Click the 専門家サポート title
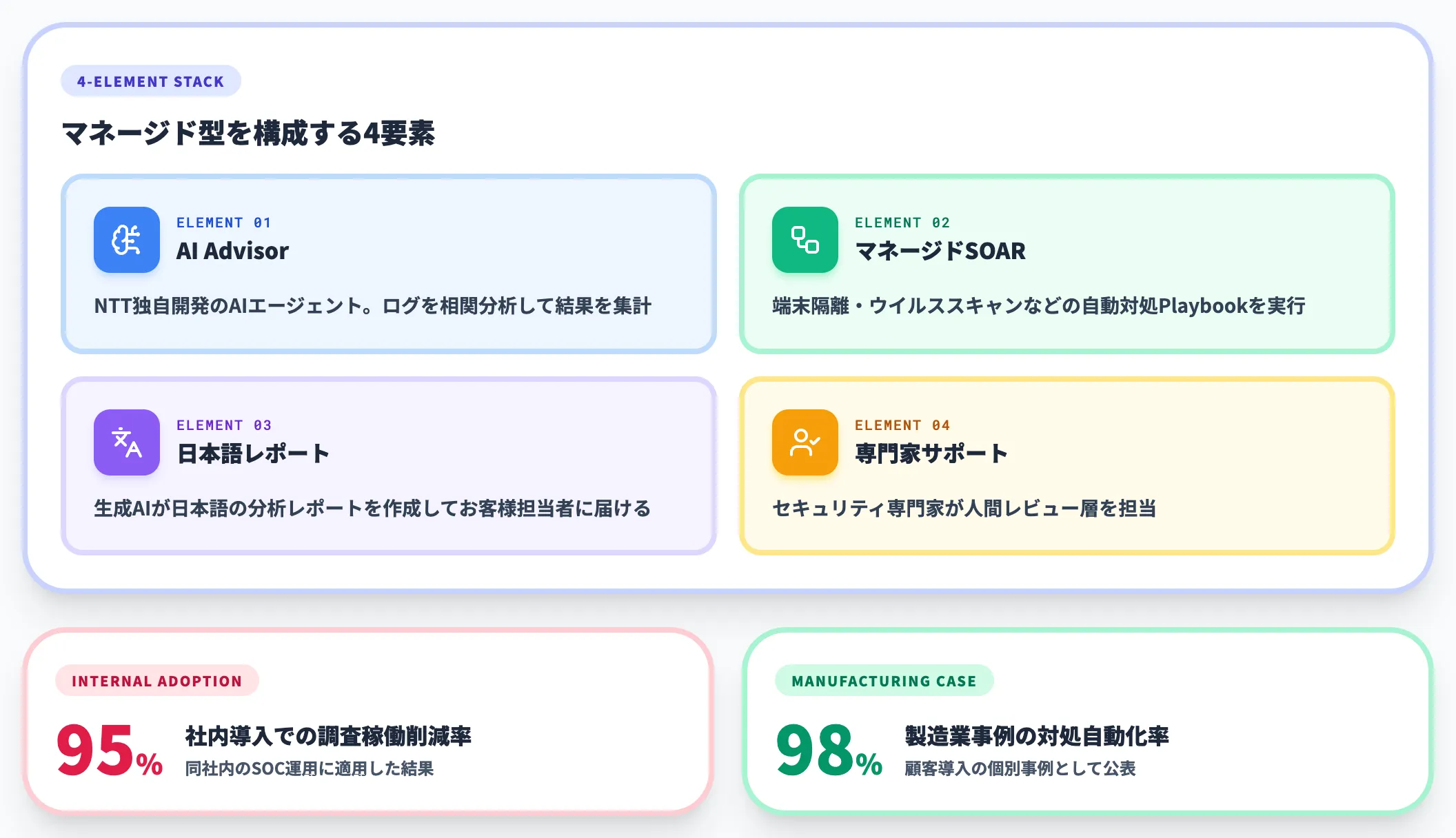The image size is (1456, 838). [x=931, y=453]
